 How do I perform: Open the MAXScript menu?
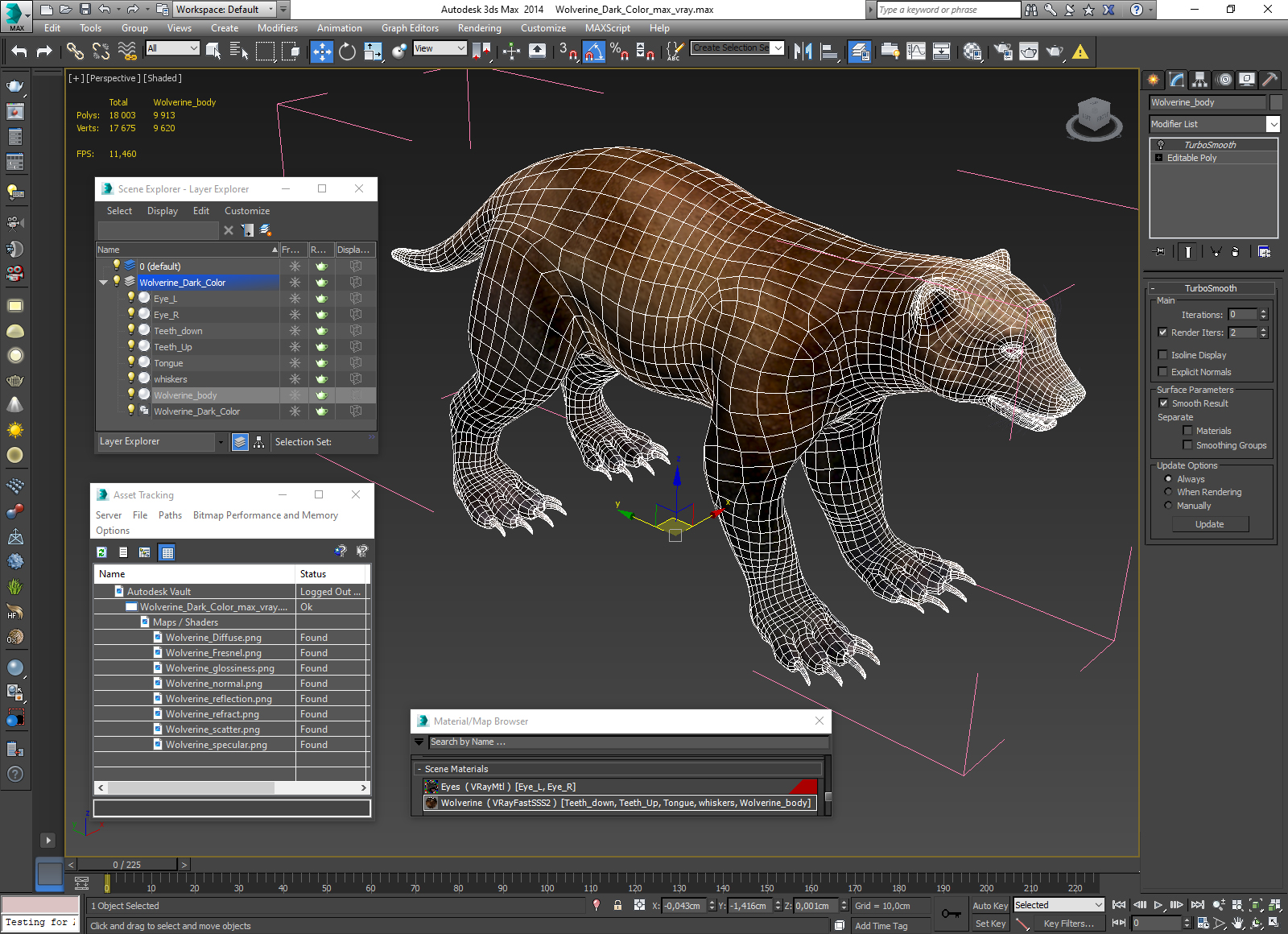[x=607, y=28]
